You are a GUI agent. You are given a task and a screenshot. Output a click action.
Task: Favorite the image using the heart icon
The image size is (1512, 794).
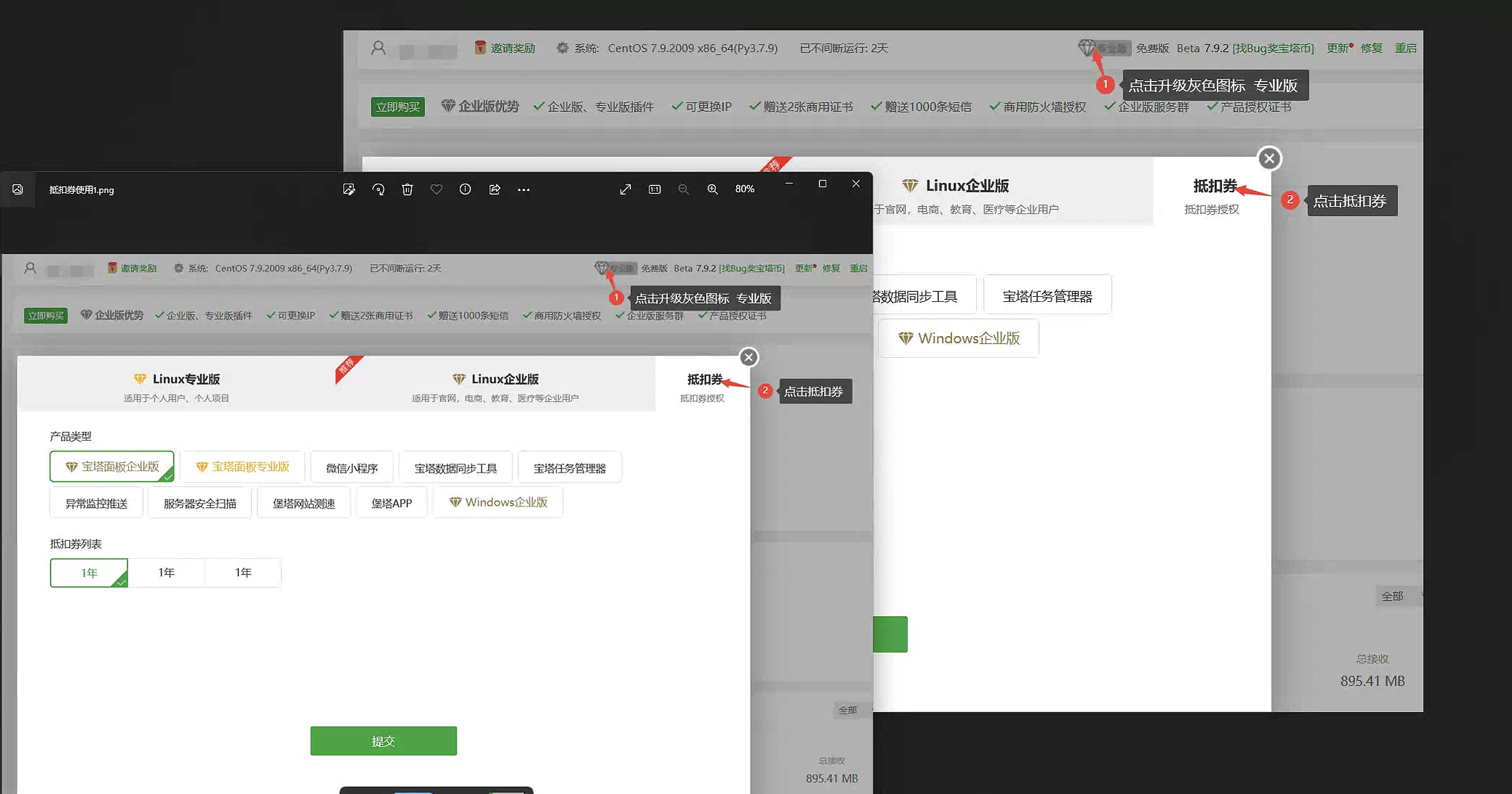pos(436,189)
